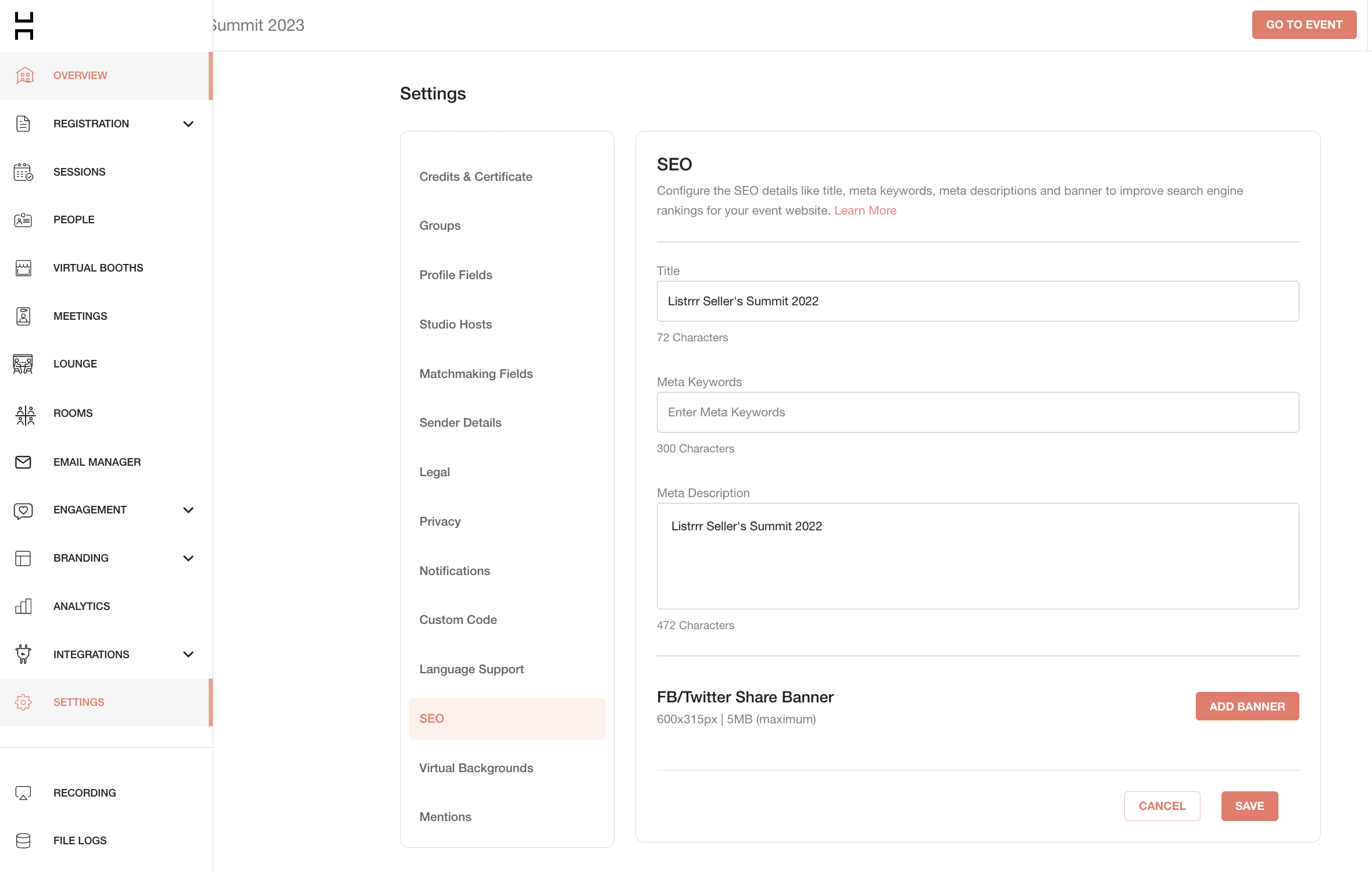Select Language Support settings tab
The height and width of the screenshot is (871, 1372).
click(x=507, y=669)
